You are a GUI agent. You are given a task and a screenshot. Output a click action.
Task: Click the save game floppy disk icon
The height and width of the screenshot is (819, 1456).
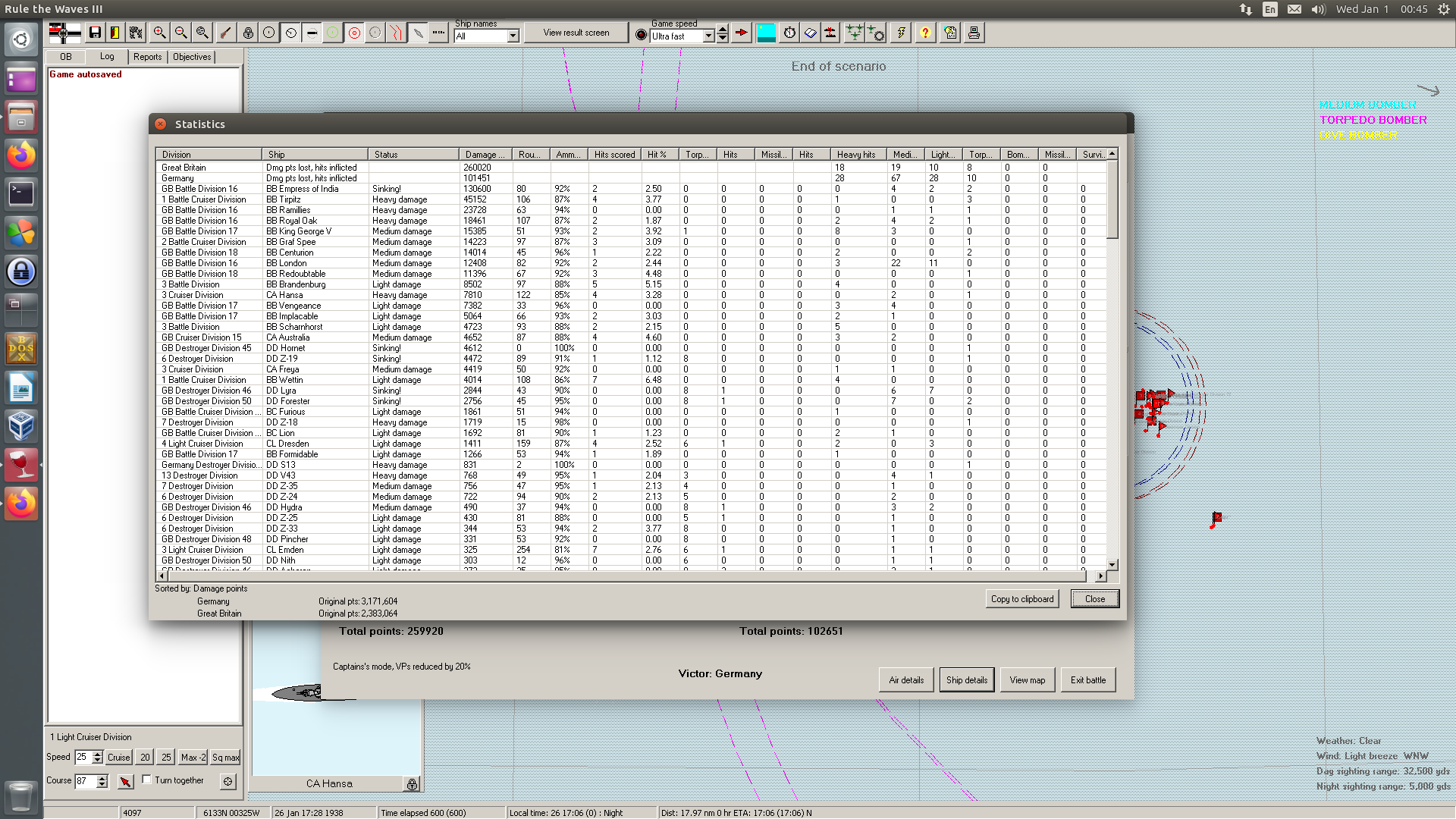click(x=95, y=33)
